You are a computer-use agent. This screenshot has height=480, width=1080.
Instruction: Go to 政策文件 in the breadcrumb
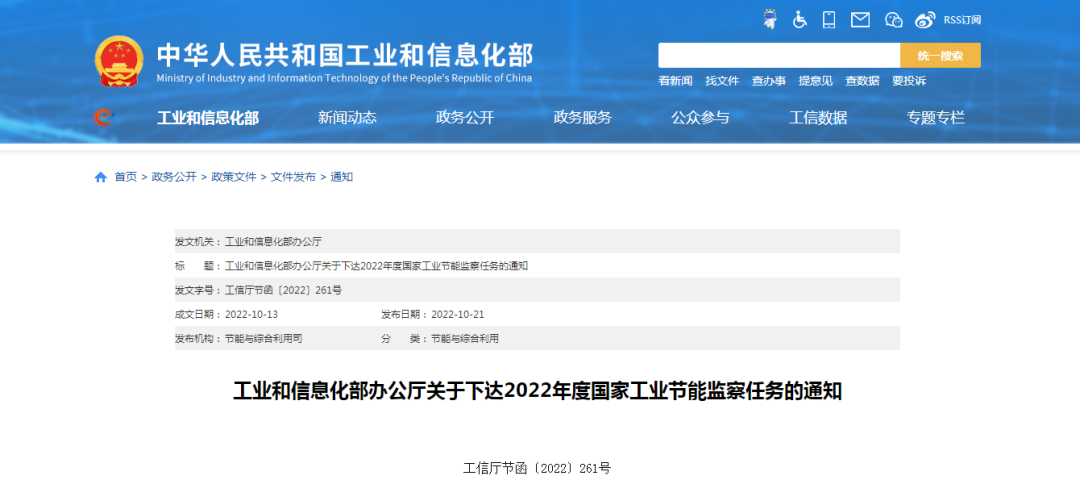[x=233, y=177]
